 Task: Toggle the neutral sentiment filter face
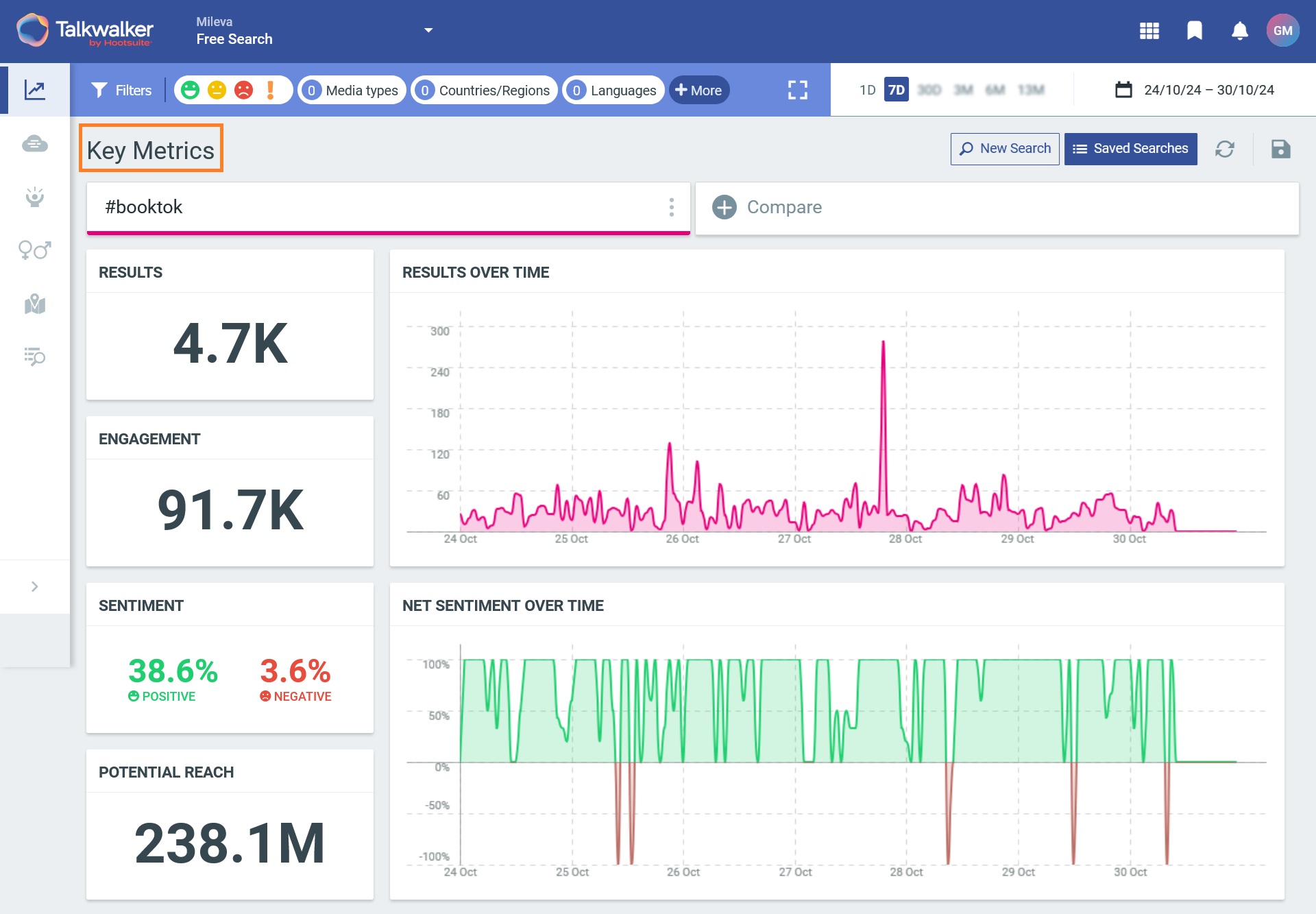[x=217, y=90]
